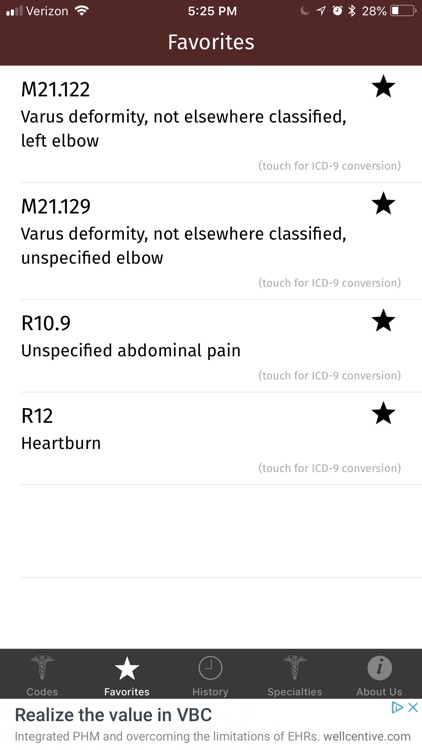This screenshot has width=422, height=750.
Task: Remove R10.9 from favorites via star
Action: [x=383, y=320]
